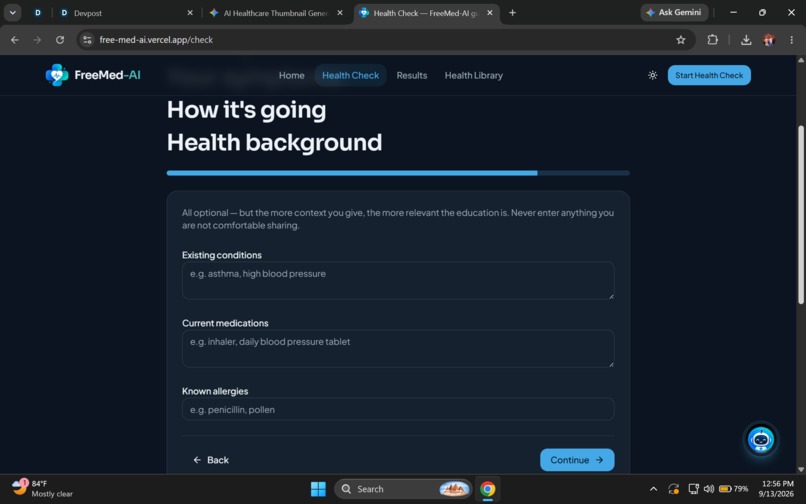Switch to the Devpost tab
The height and width of the screenshot is (504, 806).
[x=126, y=13]
